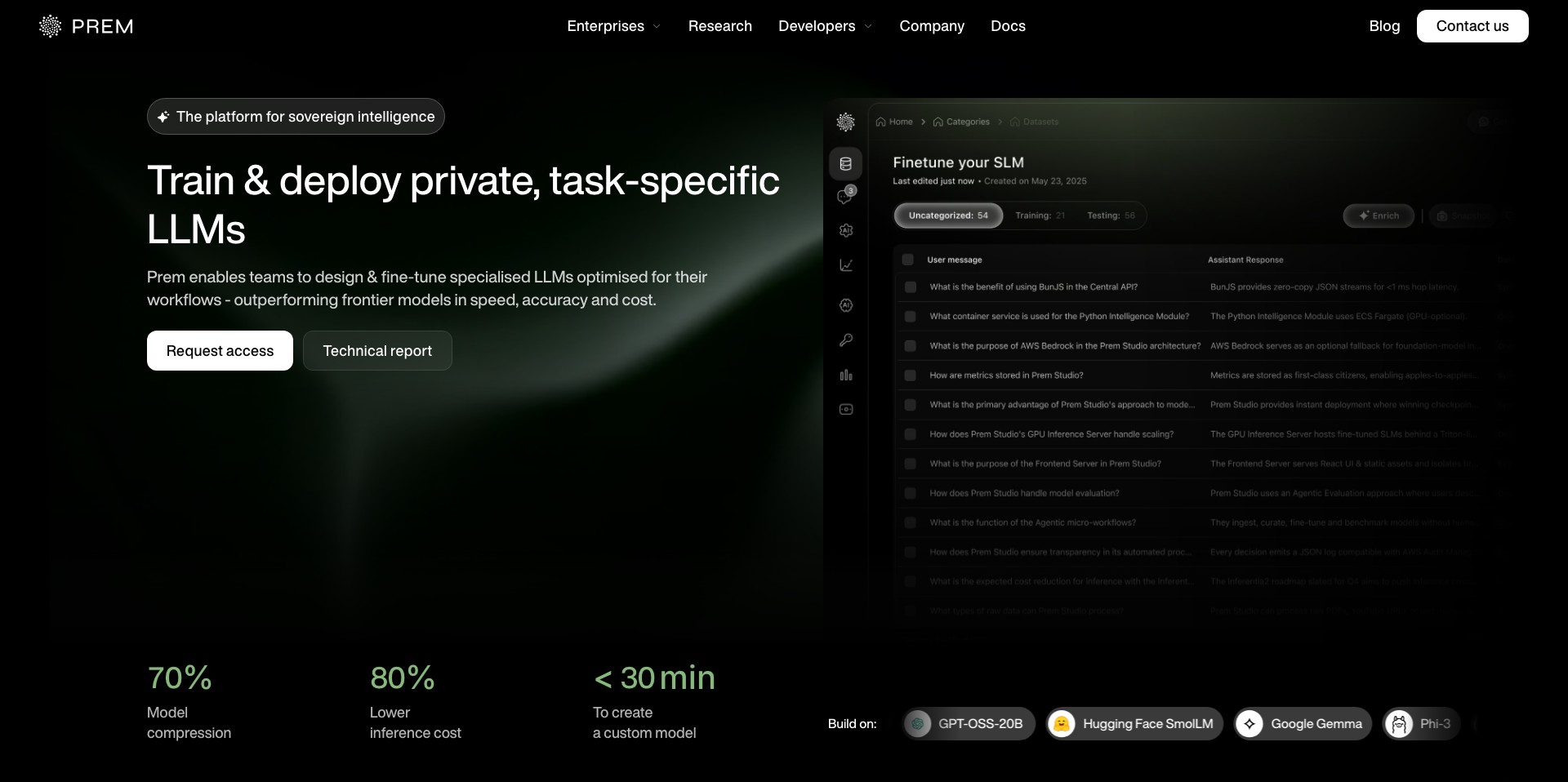The width and height of the screenshot is (1568, 782).
Task: Click the Categories breadcrumb link
Action: click(x=968, y=122)
